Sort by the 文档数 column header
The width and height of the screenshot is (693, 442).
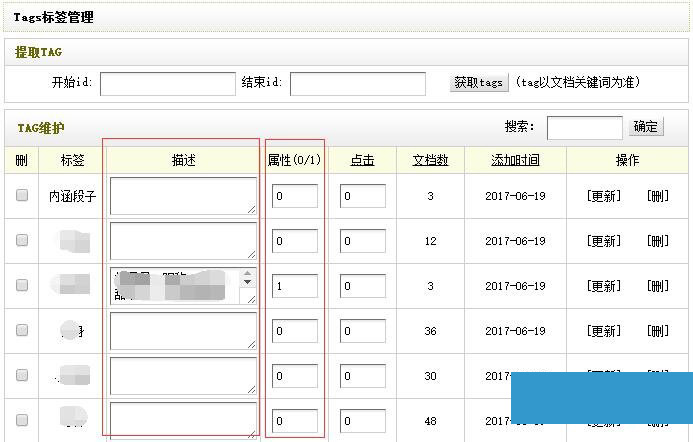(x=430, y=160)
